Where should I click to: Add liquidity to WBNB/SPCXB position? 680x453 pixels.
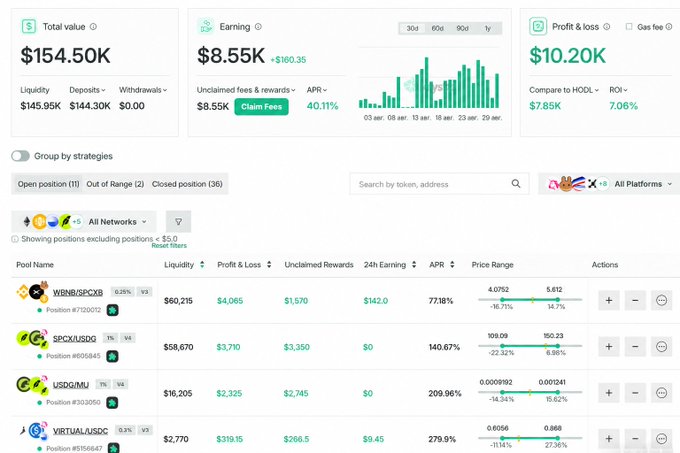click(x=609, y=300)
